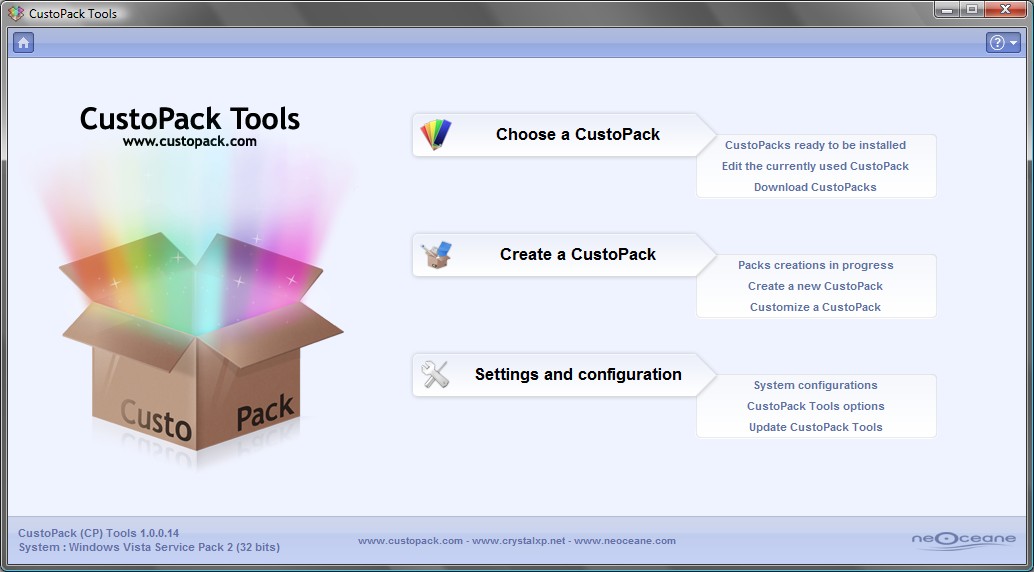Show Packs creations in progress
This screenshot has height=572, width=1034.
tap(815, 265)
